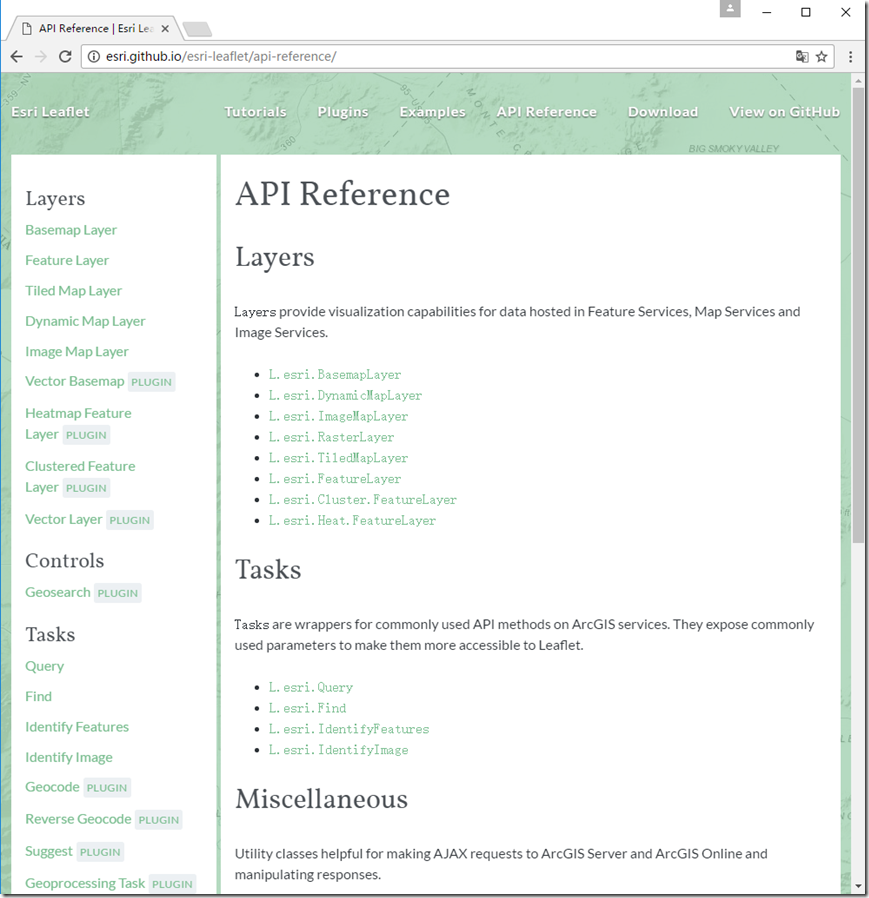The width and height of the screenshot is (869, 898).
Task: Open the Plugins nav menu item
Action: 343,112
